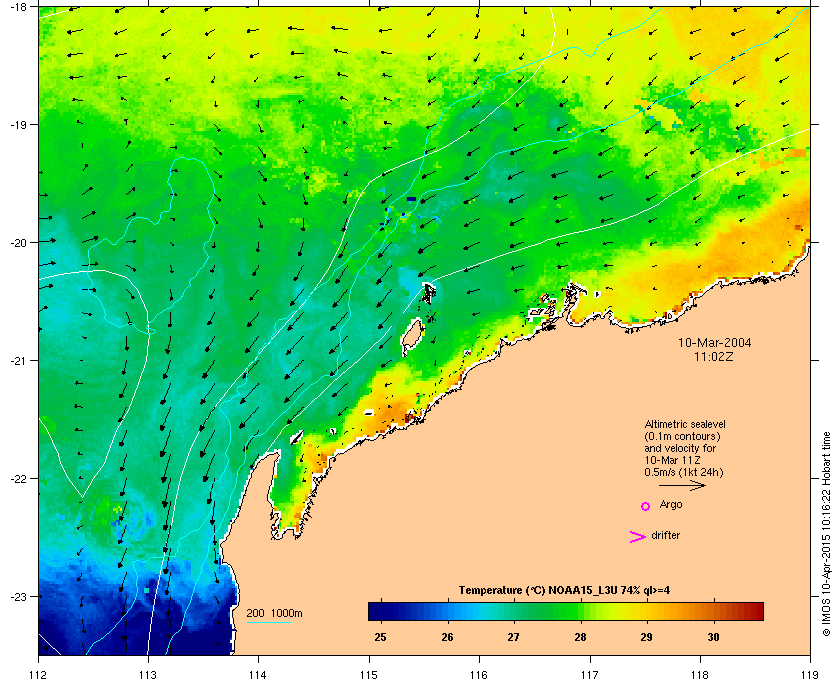Click the latitude axis label -23
The image size is (840, 680).
click(x=18, y=596)
